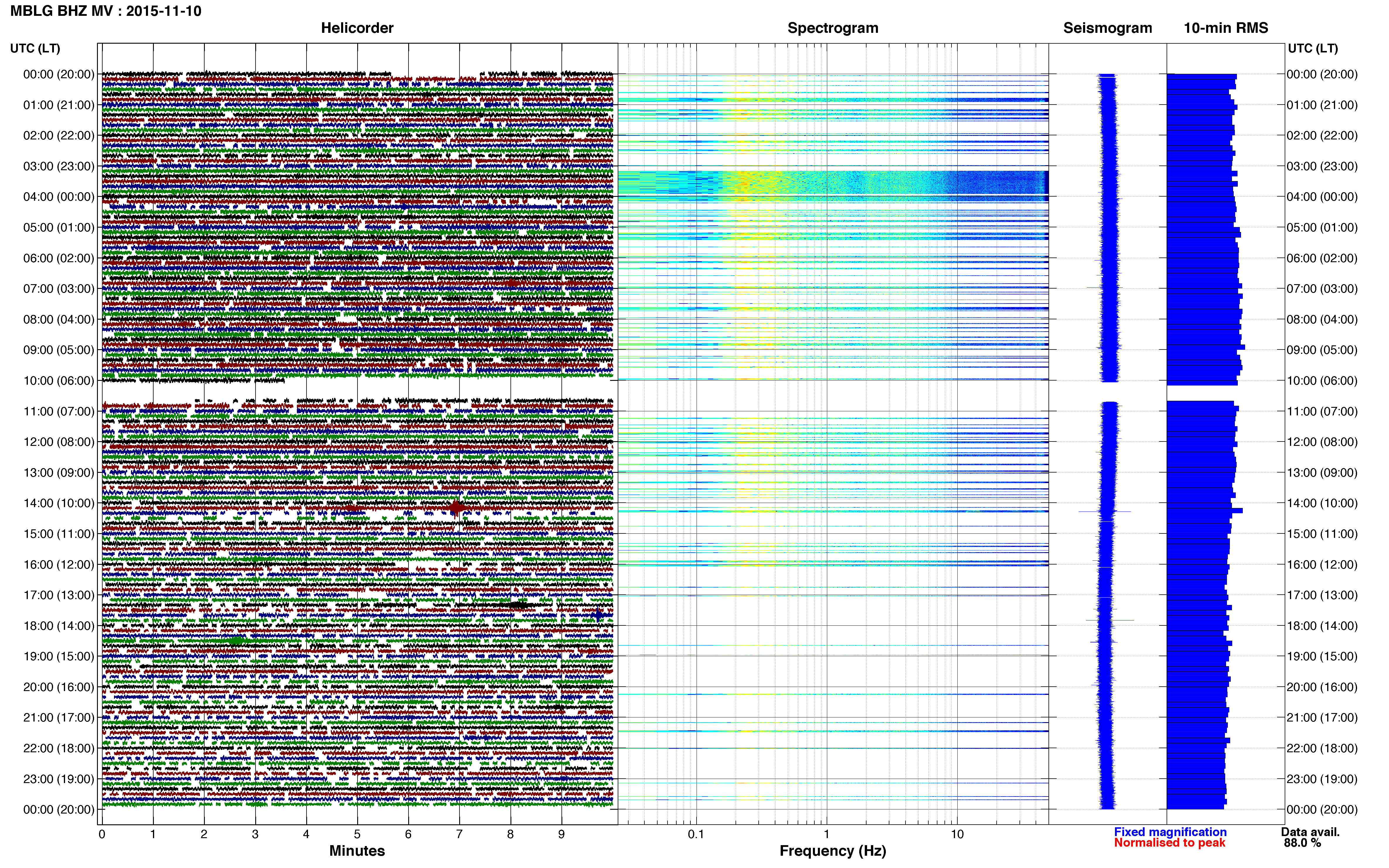Click 18:00 (14:00) on the helicorder time axis
Screen dimensions: 1389x868
(59, 626)
